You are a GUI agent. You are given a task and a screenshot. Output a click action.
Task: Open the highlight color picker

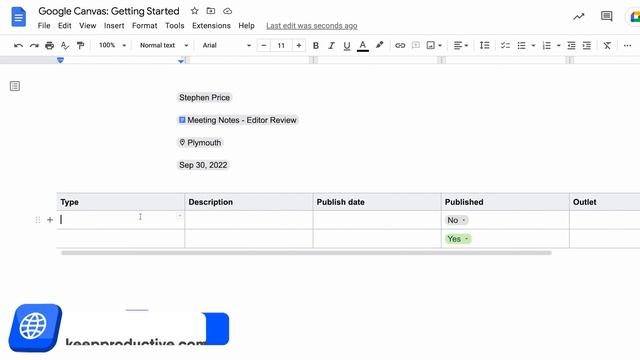380,45
